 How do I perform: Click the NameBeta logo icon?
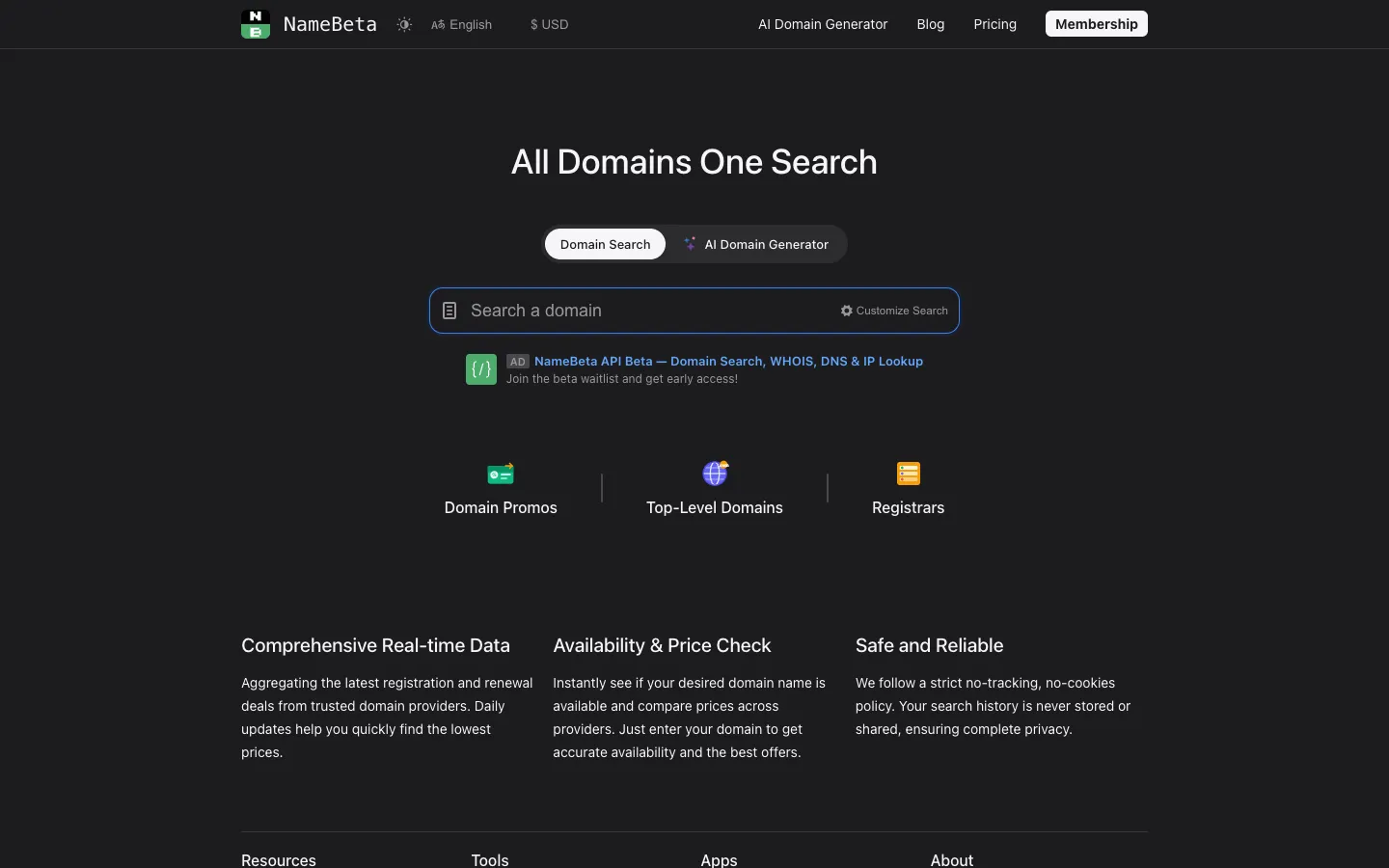256,24
